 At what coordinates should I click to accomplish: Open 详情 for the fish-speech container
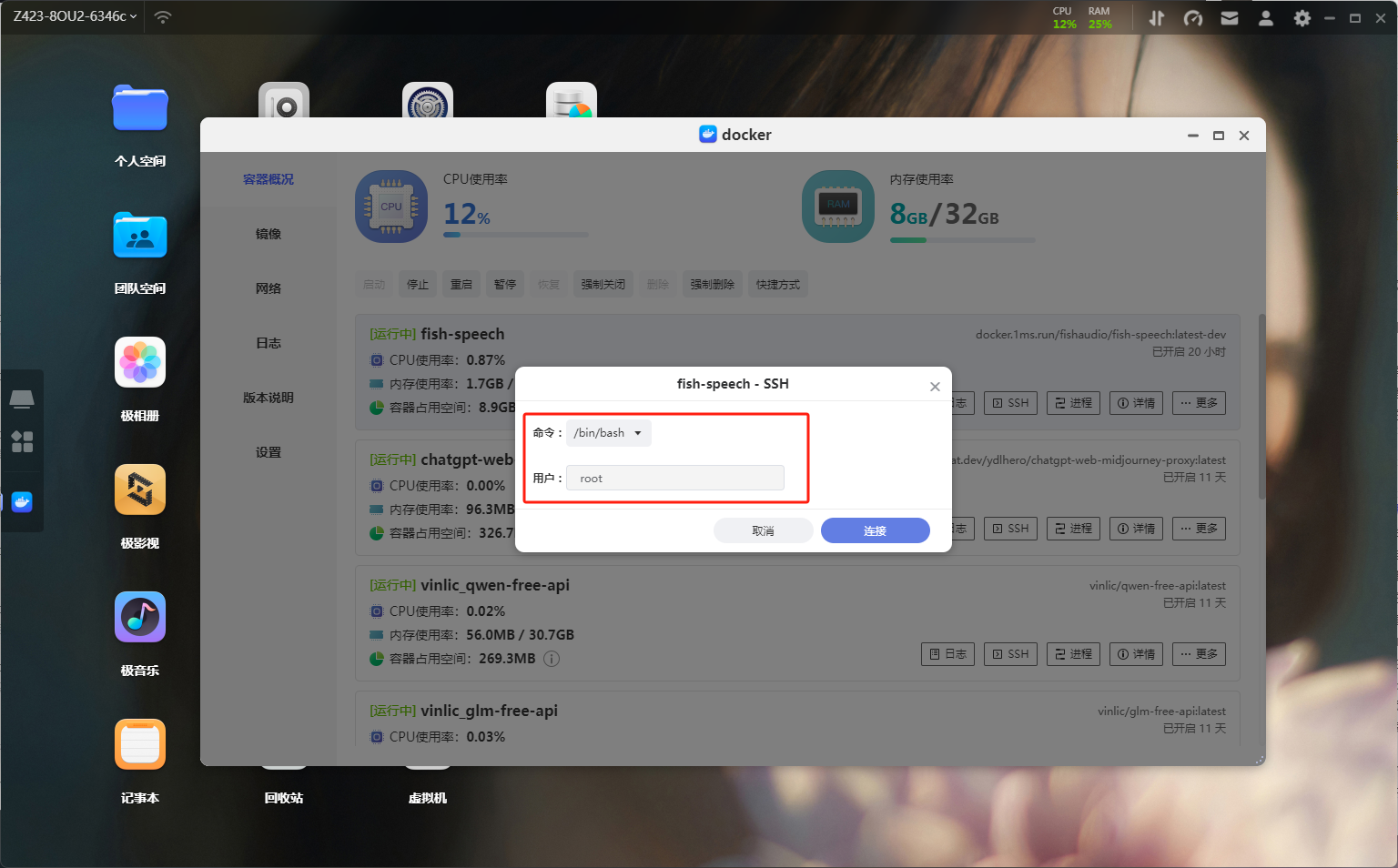pos(1136,403)
